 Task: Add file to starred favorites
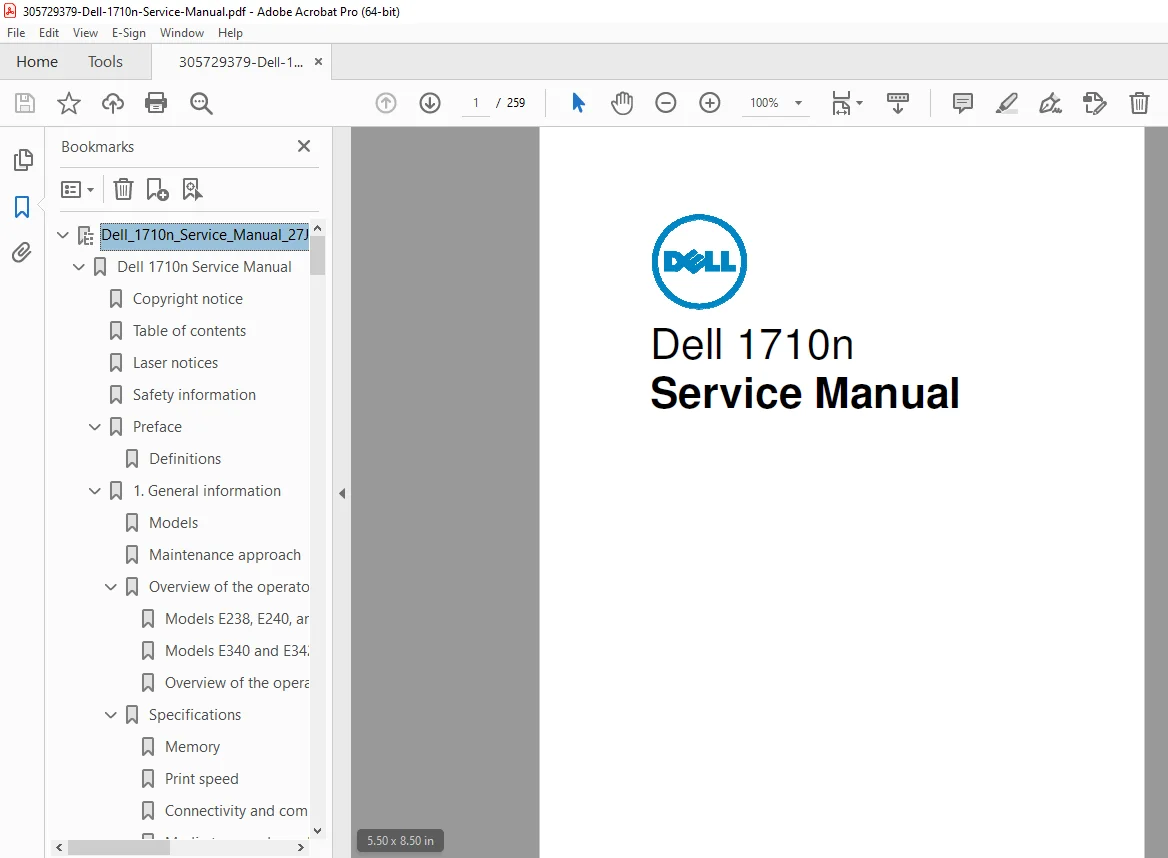click(69, 103)
